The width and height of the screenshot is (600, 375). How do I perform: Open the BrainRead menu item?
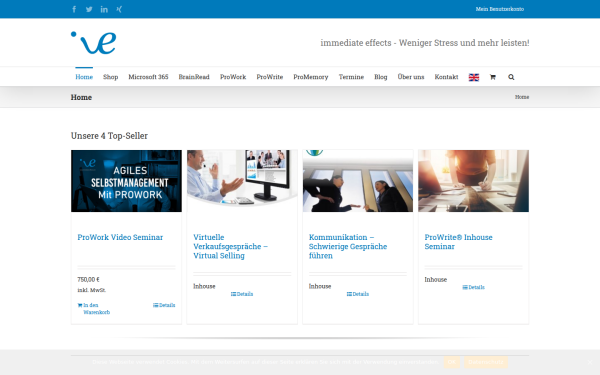coord(194,77)
